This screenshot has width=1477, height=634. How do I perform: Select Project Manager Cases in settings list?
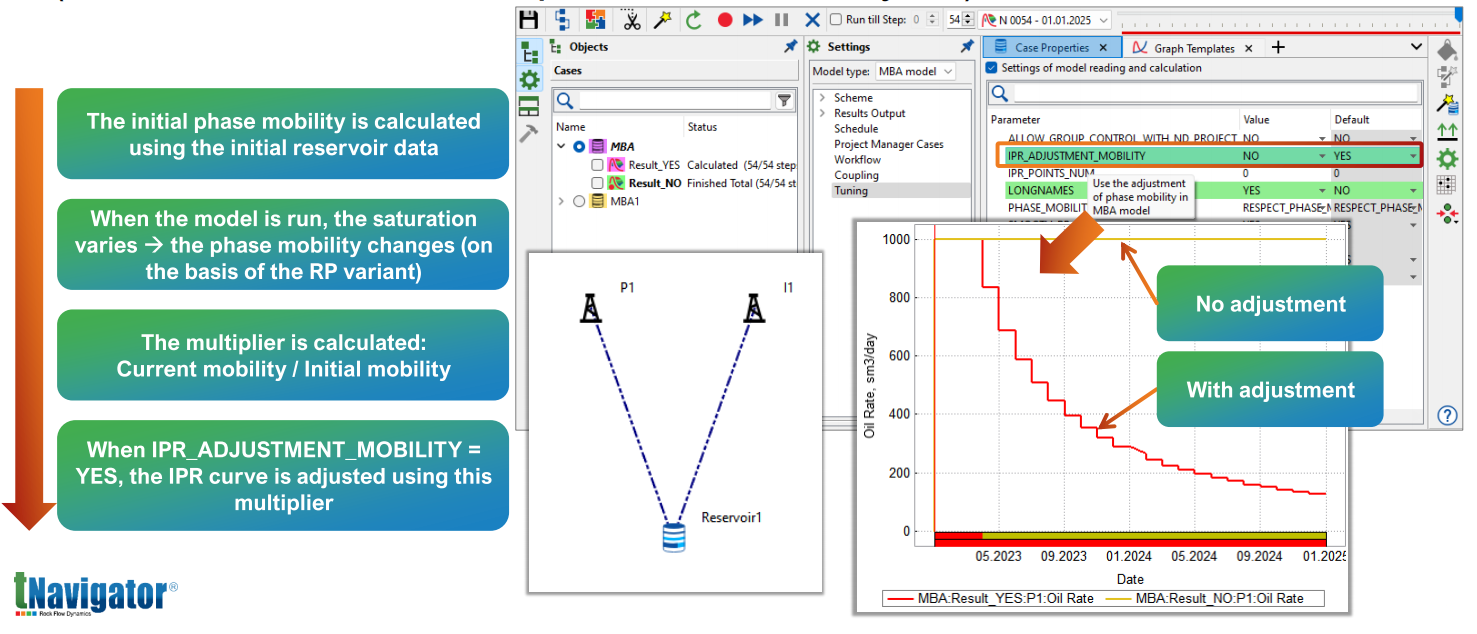[889, 144]
